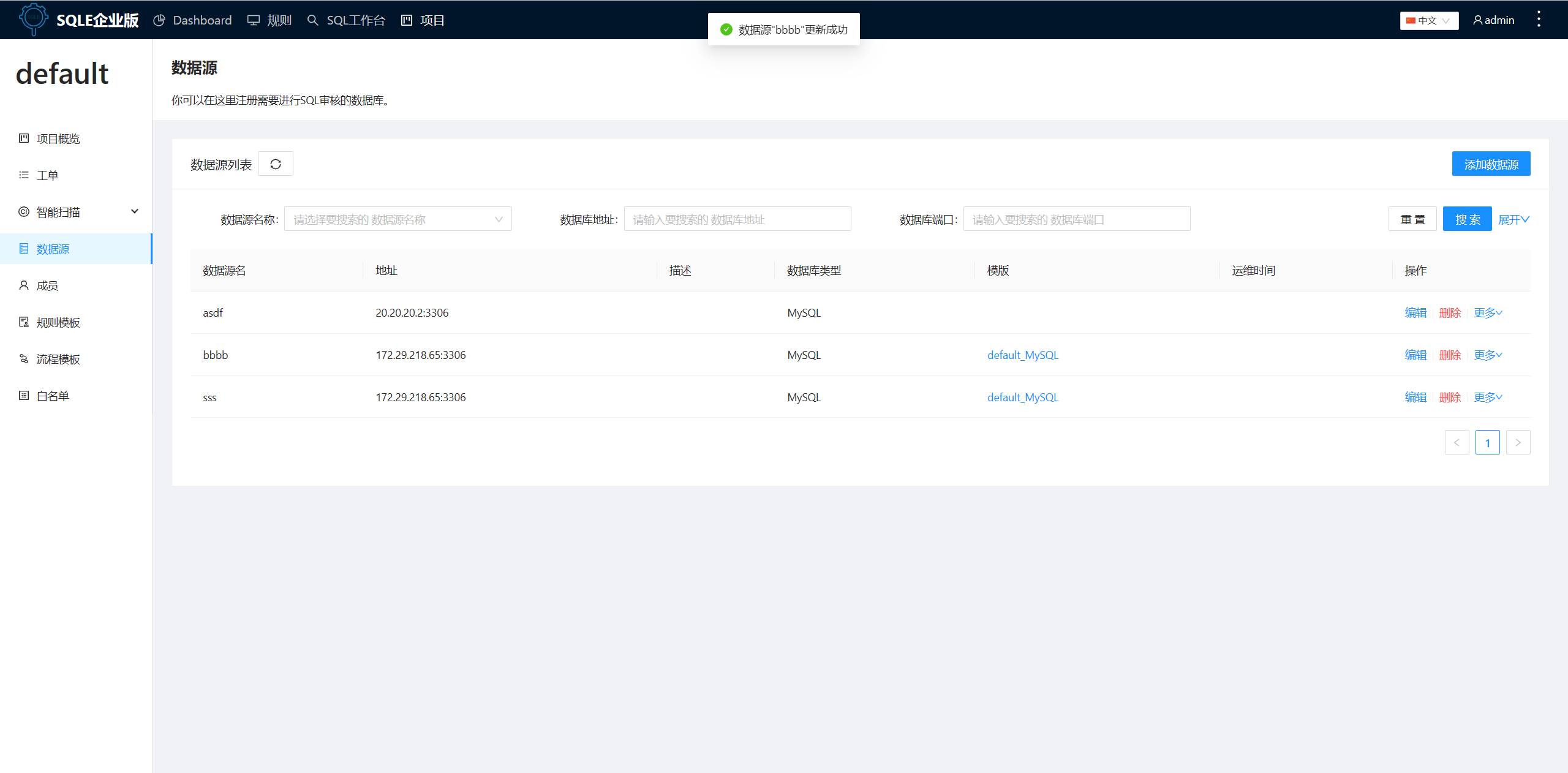The height and width of the screenshot is (773, 1568).
Task: Focus the 数据库地址 search field
Action: (x=737, y=219)
